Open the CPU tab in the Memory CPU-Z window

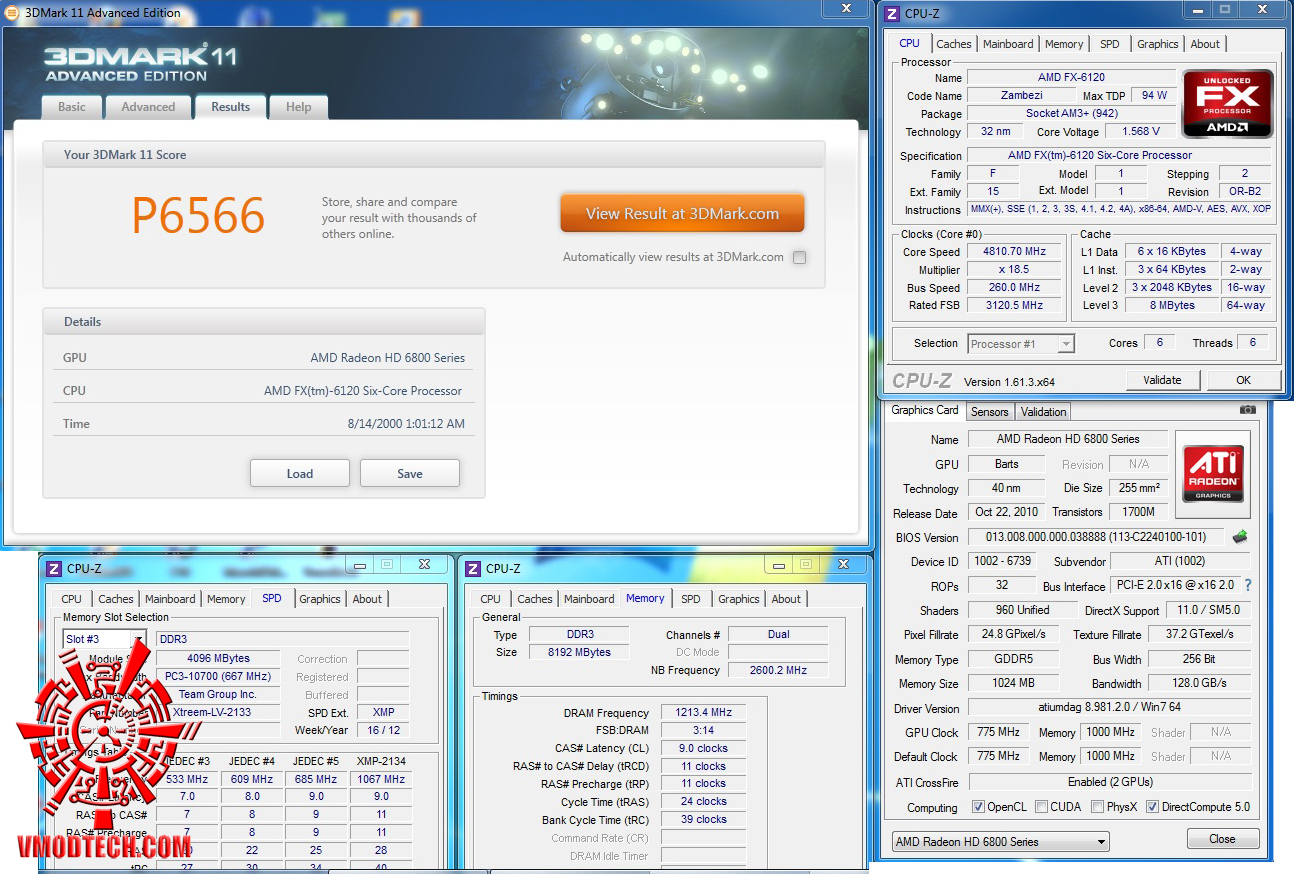(491, 599)
